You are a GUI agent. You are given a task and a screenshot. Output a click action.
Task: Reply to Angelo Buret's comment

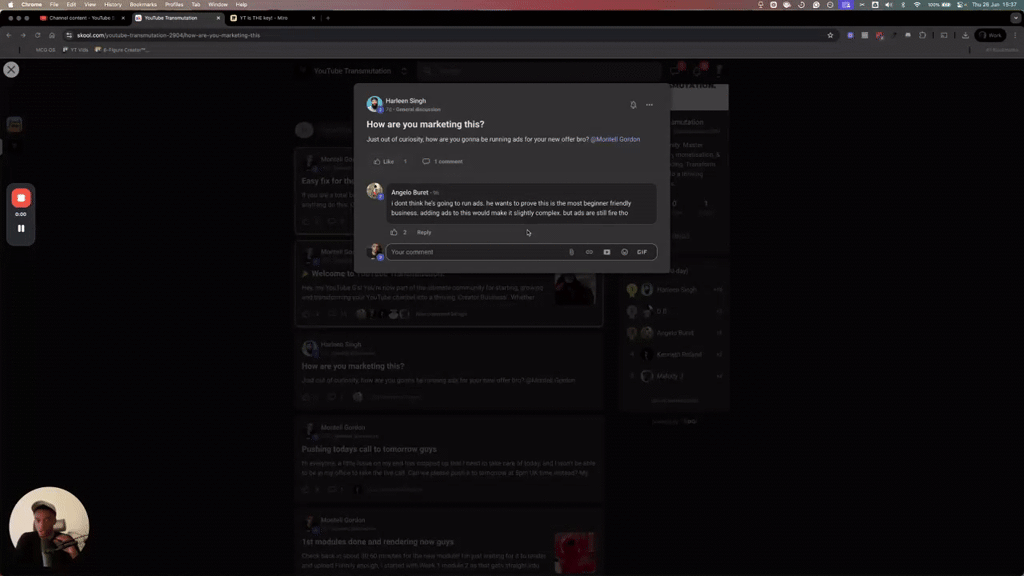click(424, 232)
